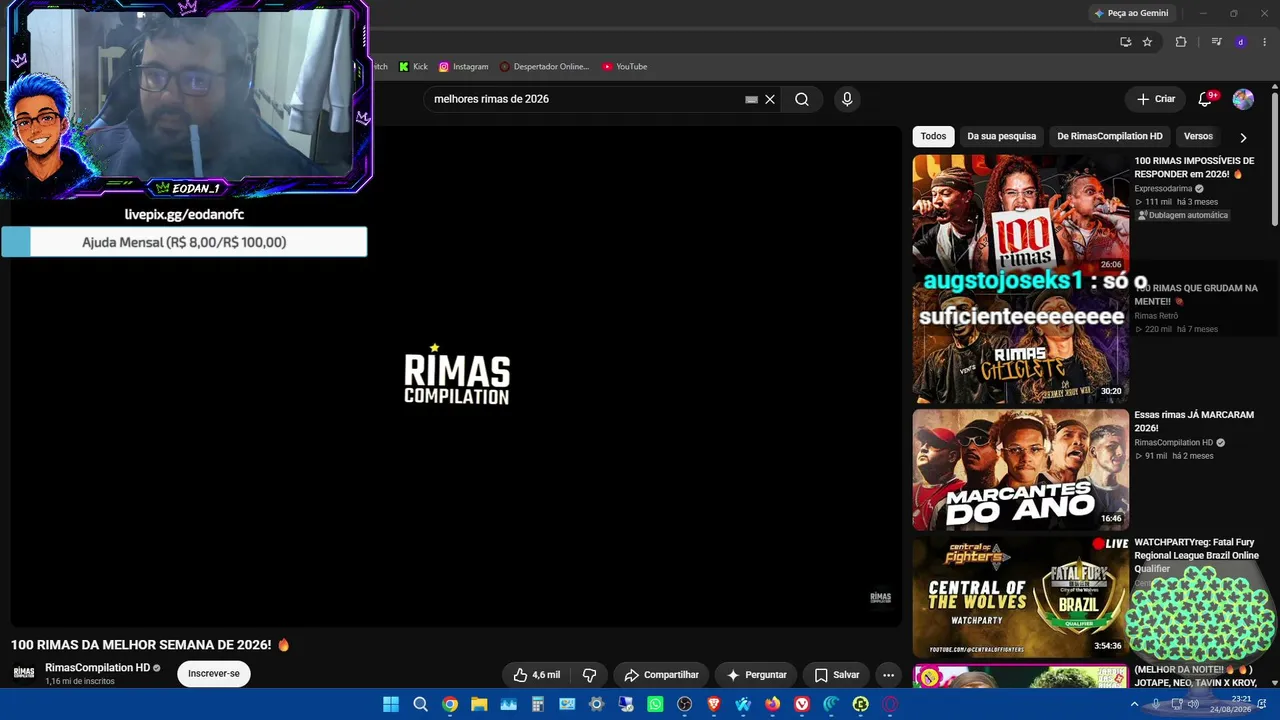
Task: Open OBS Studio from the taskbar
Action: (x=684, y=704)
